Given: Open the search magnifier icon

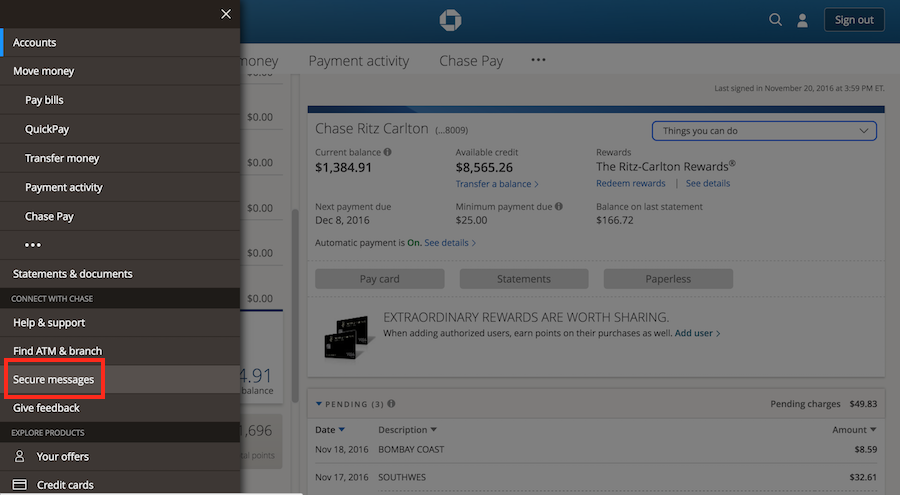Looking at the screenshot, I should (775, 20).
